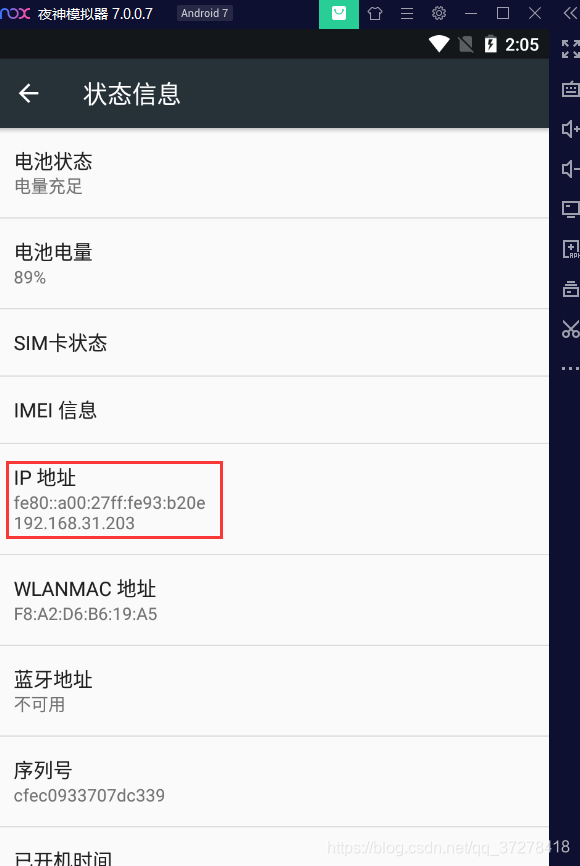Toggle fullscreen mode in the sidebar
This screenshot has height=866, width=580.
pos(571,49)
